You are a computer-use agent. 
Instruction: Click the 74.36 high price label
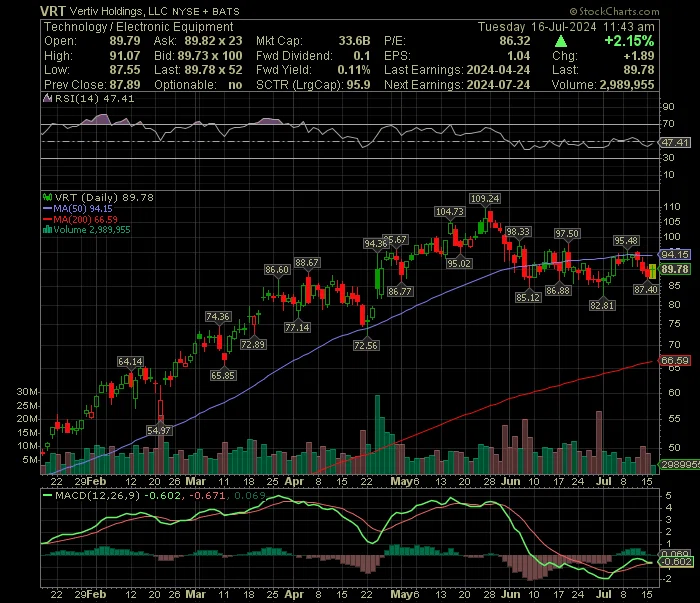[218, 316]
